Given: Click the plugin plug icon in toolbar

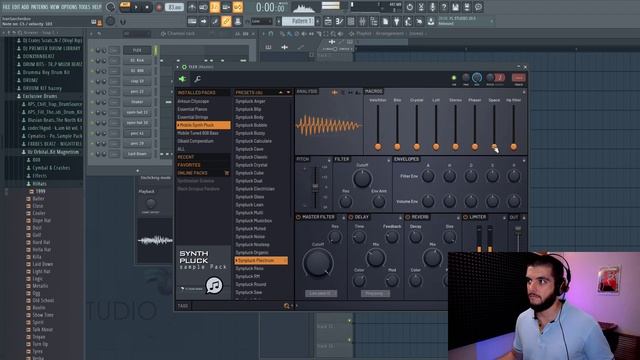Looking at the screenshot, I should 396,21.
